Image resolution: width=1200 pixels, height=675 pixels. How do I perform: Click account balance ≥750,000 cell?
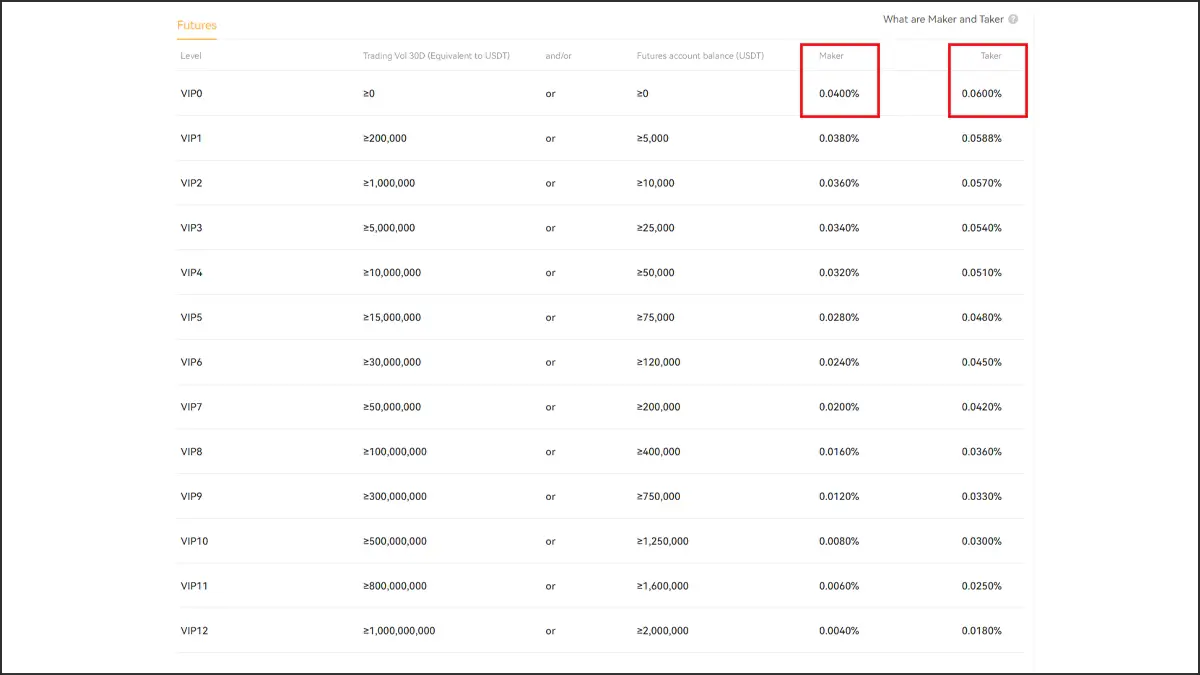pos(659,497)
